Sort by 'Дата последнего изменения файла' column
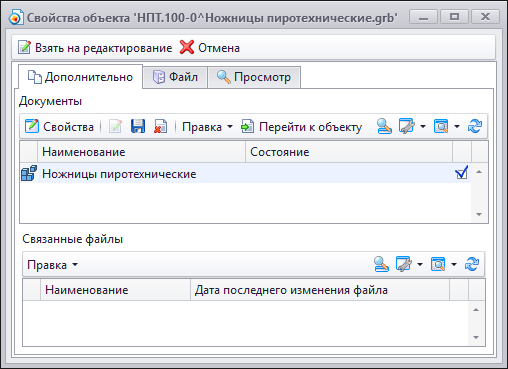Viewport: 508px width, 369px height. [x=320, y=290]
